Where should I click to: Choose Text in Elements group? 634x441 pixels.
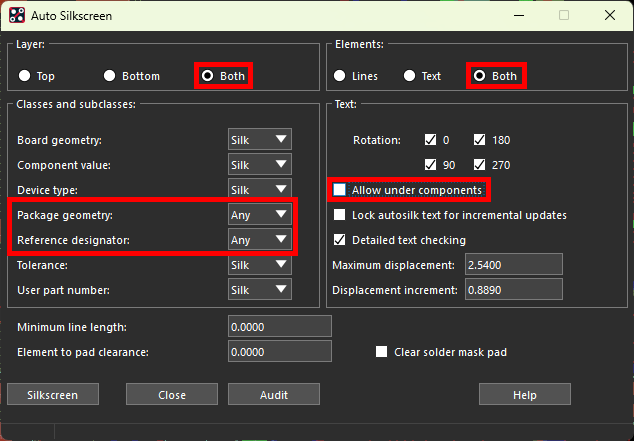coord(408,76)
